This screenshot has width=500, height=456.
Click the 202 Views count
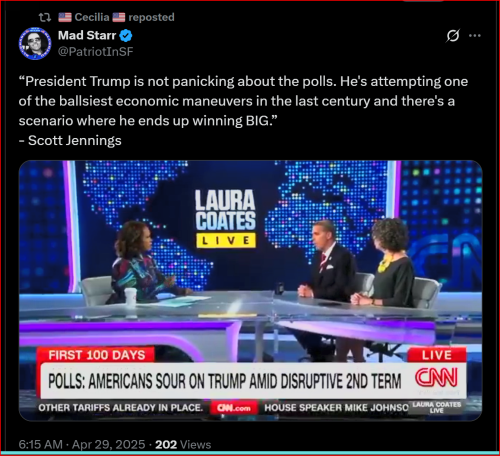[x=183, y=444]
